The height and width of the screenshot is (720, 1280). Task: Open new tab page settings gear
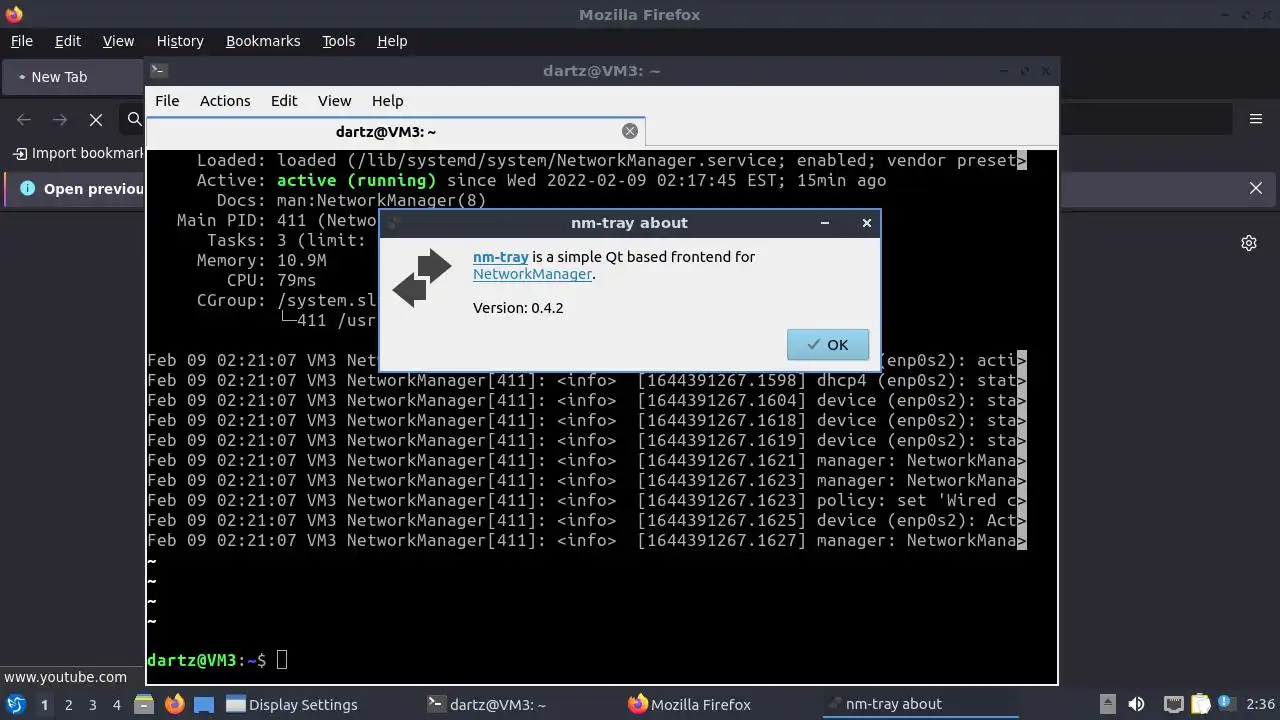1249,243
